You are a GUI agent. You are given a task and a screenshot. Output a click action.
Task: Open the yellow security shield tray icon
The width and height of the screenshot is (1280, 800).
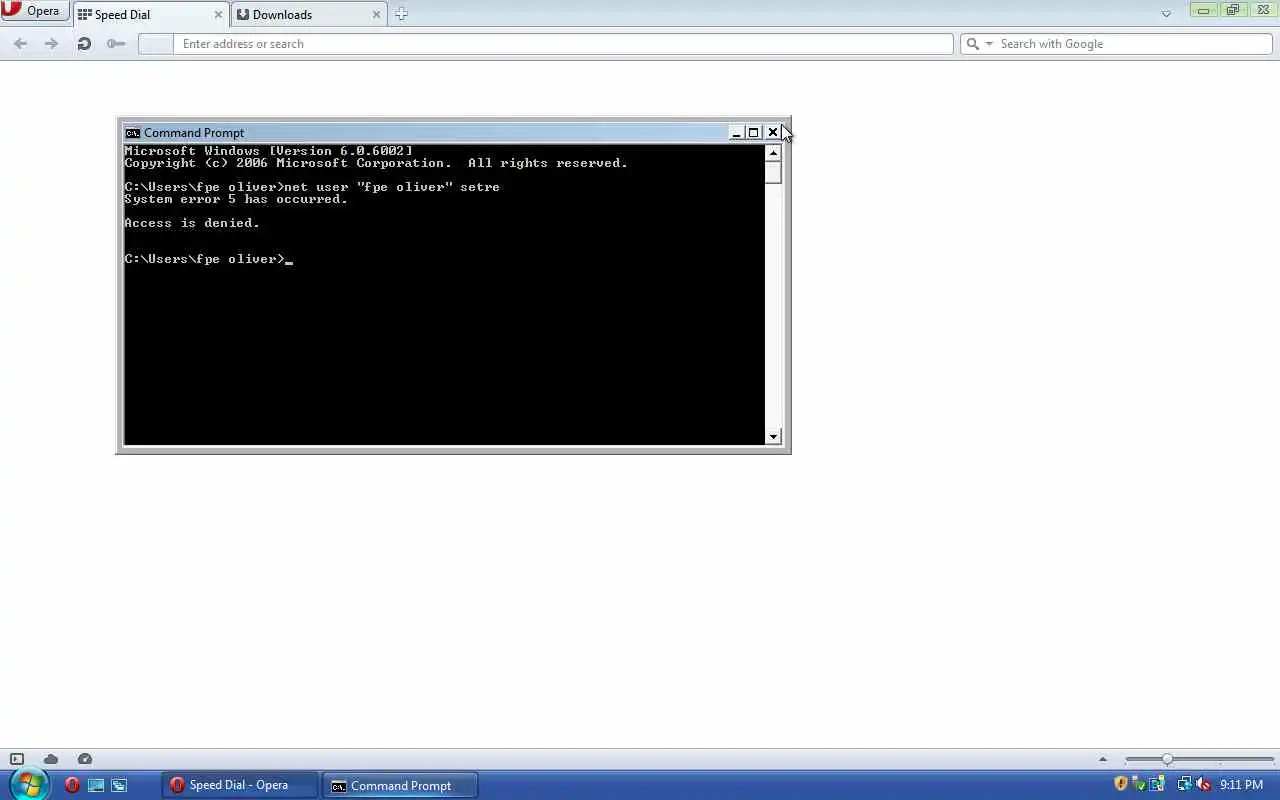[1121, 785]
